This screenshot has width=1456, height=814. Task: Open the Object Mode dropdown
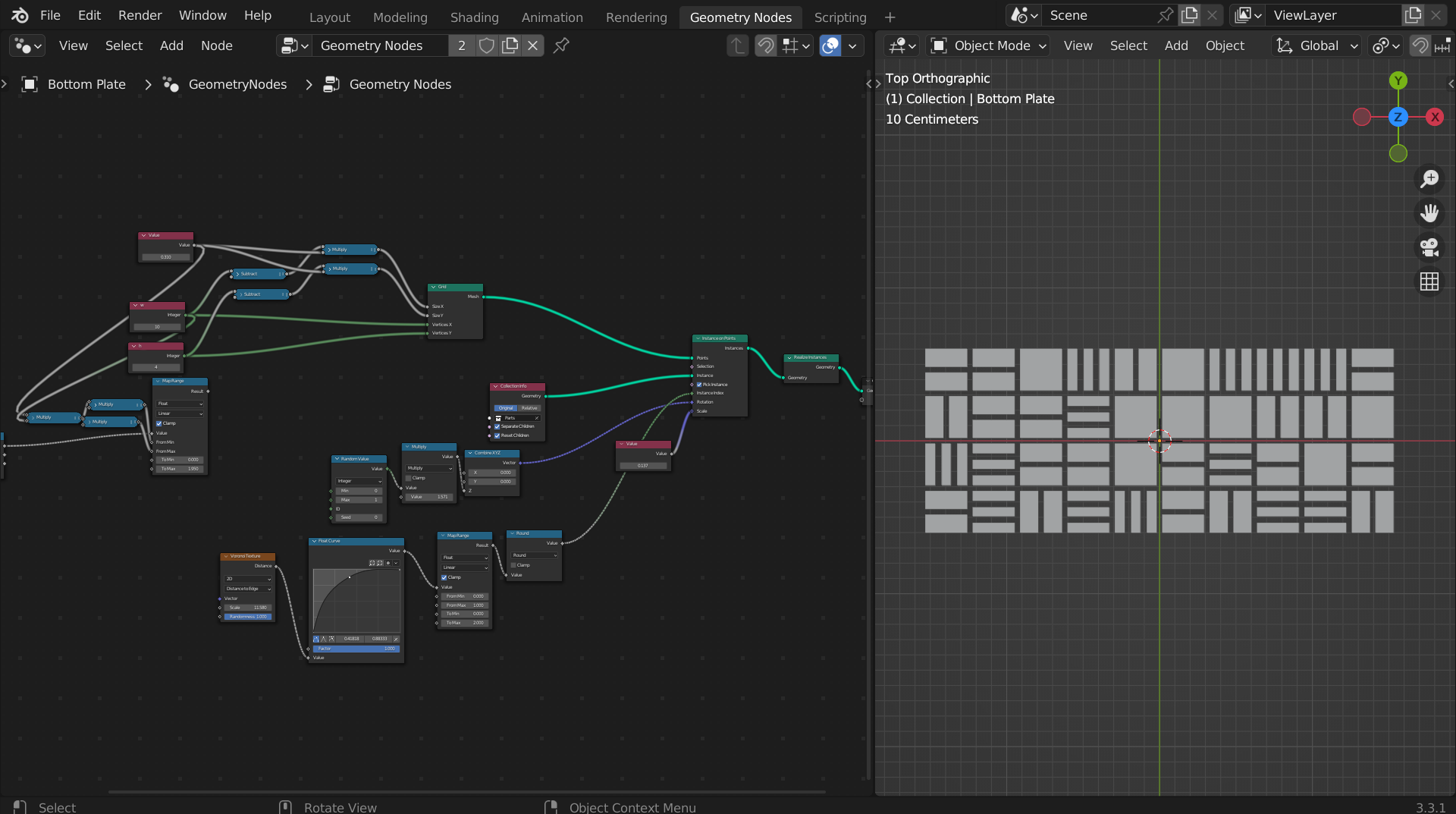tap(989, 46)
